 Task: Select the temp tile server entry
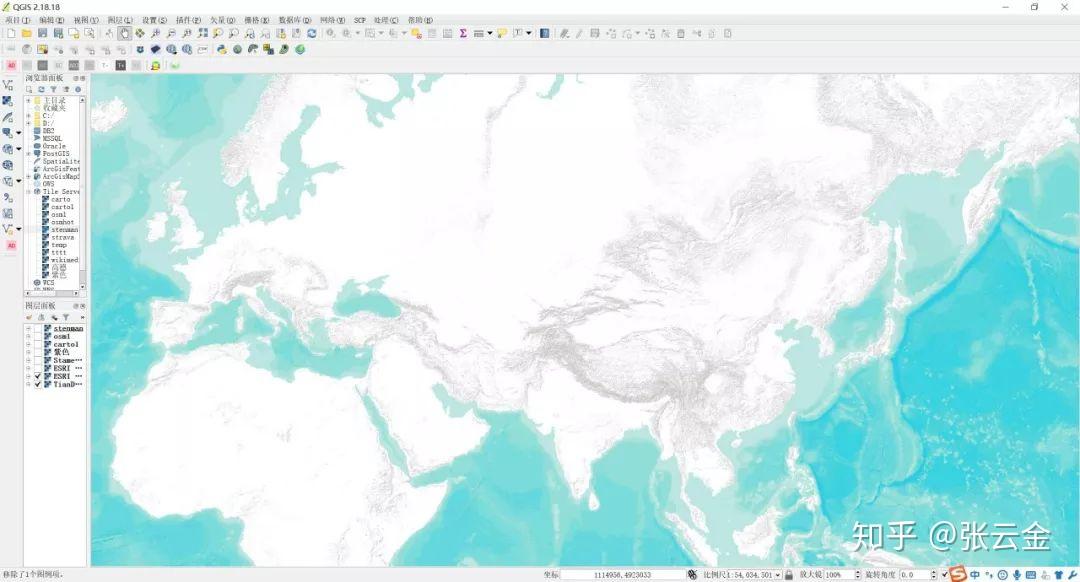coord(59,245)
